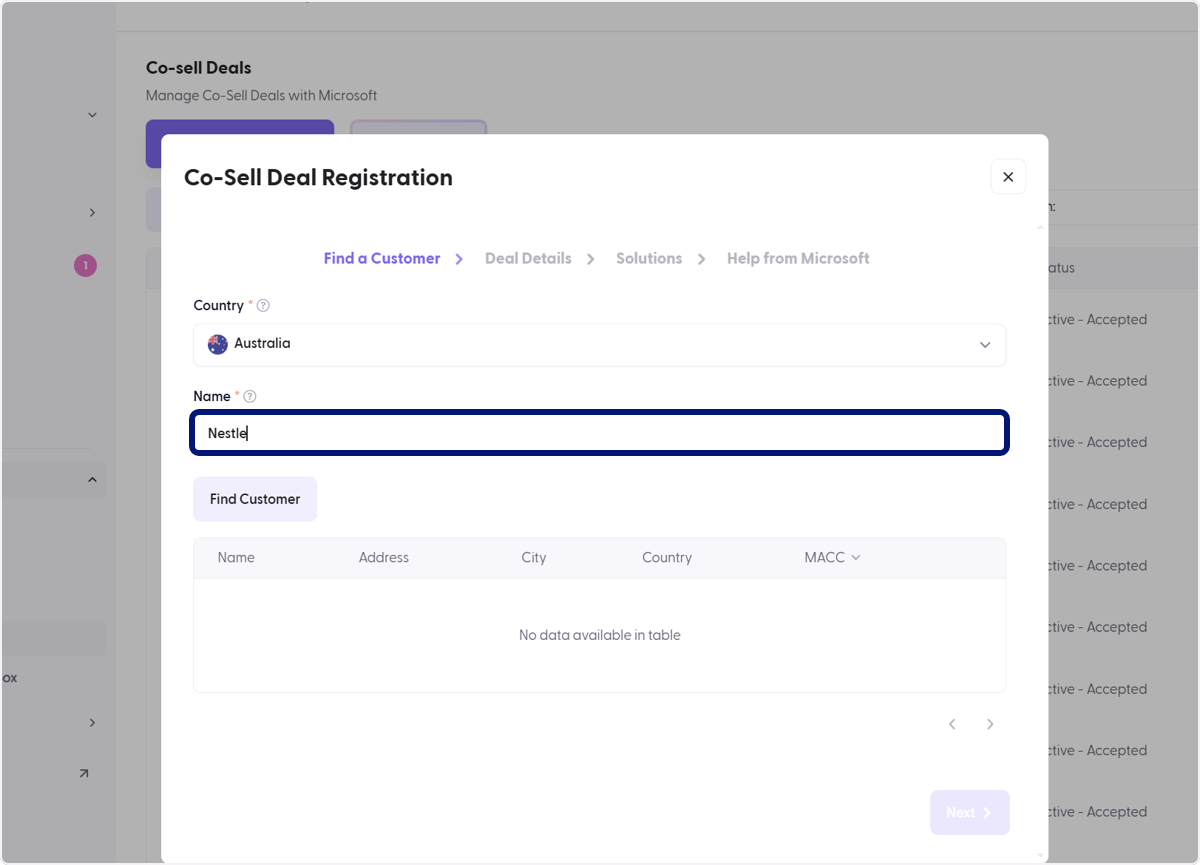Open the external link arrow in sidebar
Screen dimensions: 1200x865
(x=83, y=773)
